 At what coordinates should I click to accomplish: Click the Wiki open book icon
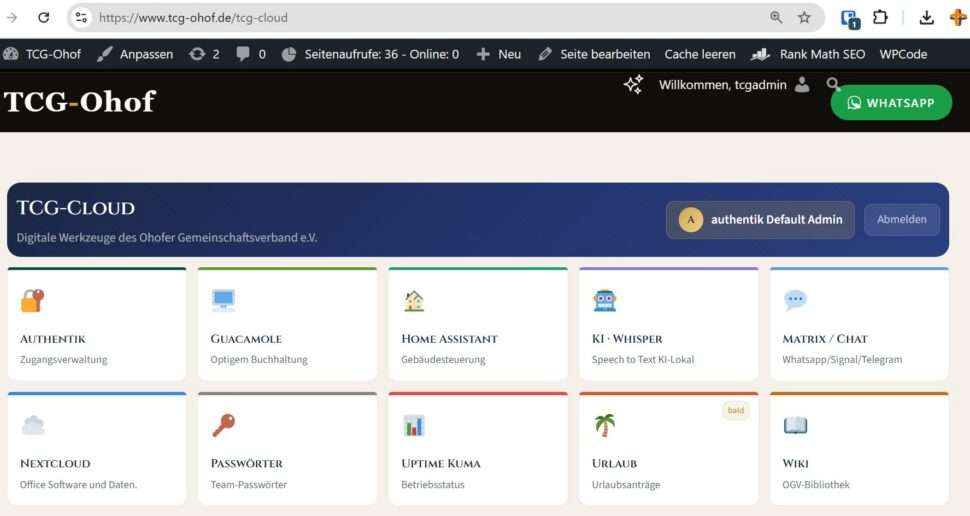click(796, 426)
